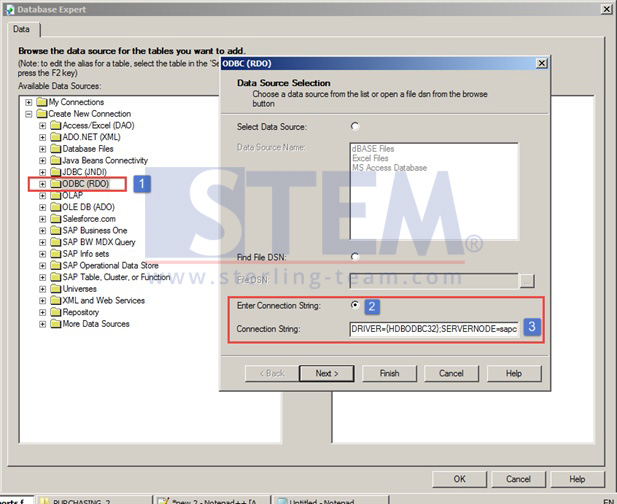This screenshot has height=504, width=617.
Task: Click the Database Files folder icon
Action: [x=56, y=149]
